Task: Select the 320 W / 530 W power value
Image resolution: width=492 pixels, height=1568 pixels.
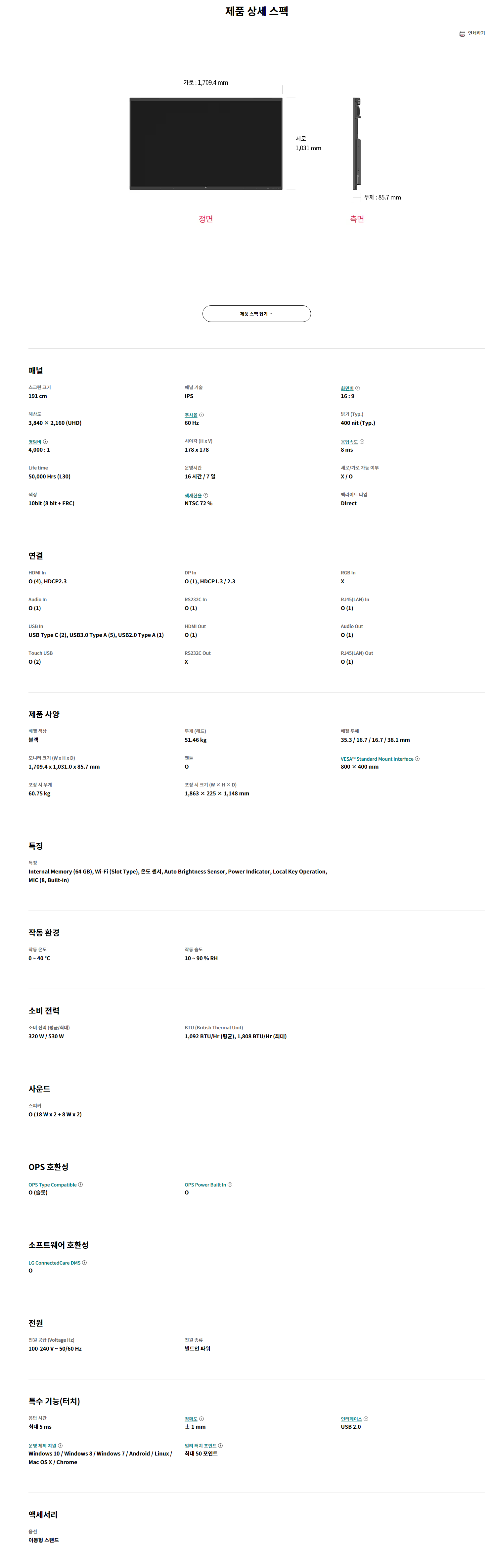Action: pyautogui.click(x=46, y=1036)
